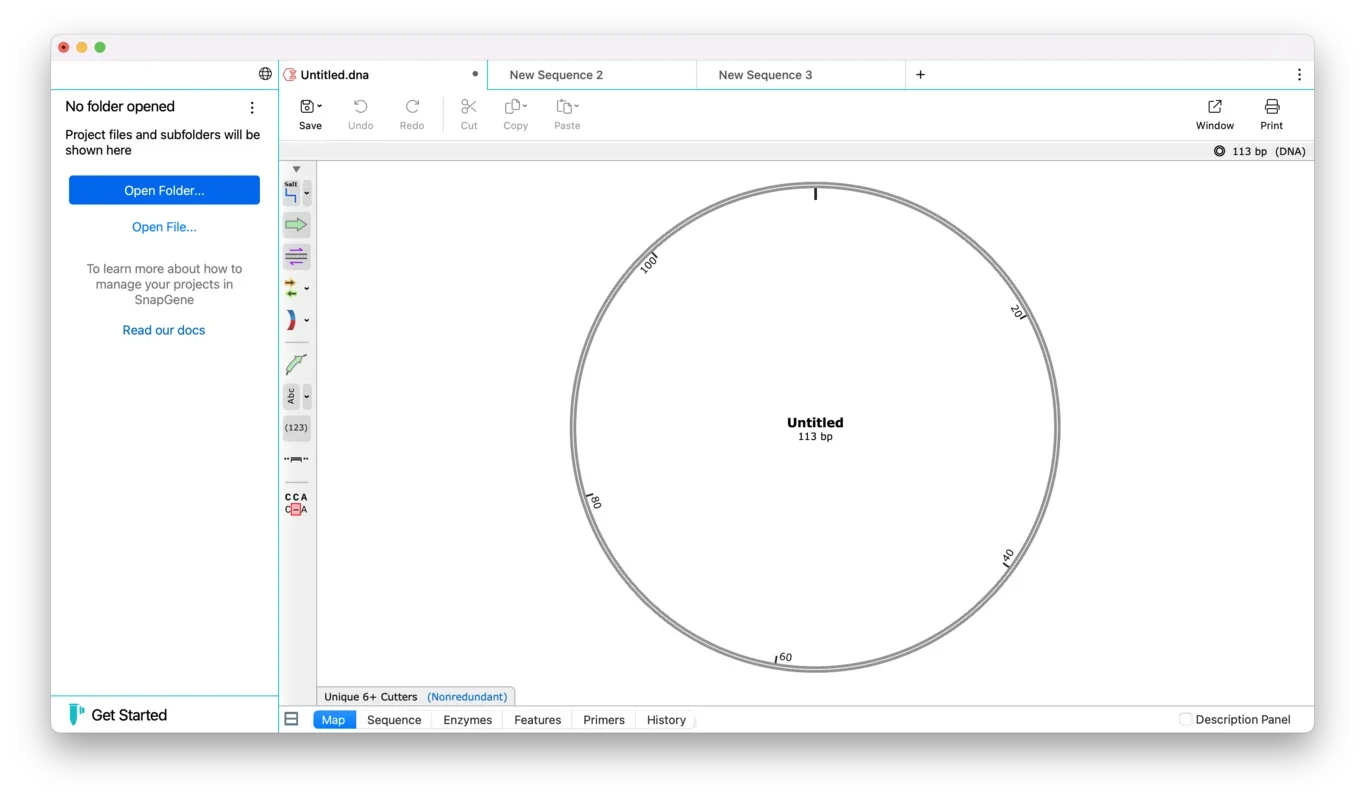Open the three-dot menu next to No folder opened

[252, 107]
